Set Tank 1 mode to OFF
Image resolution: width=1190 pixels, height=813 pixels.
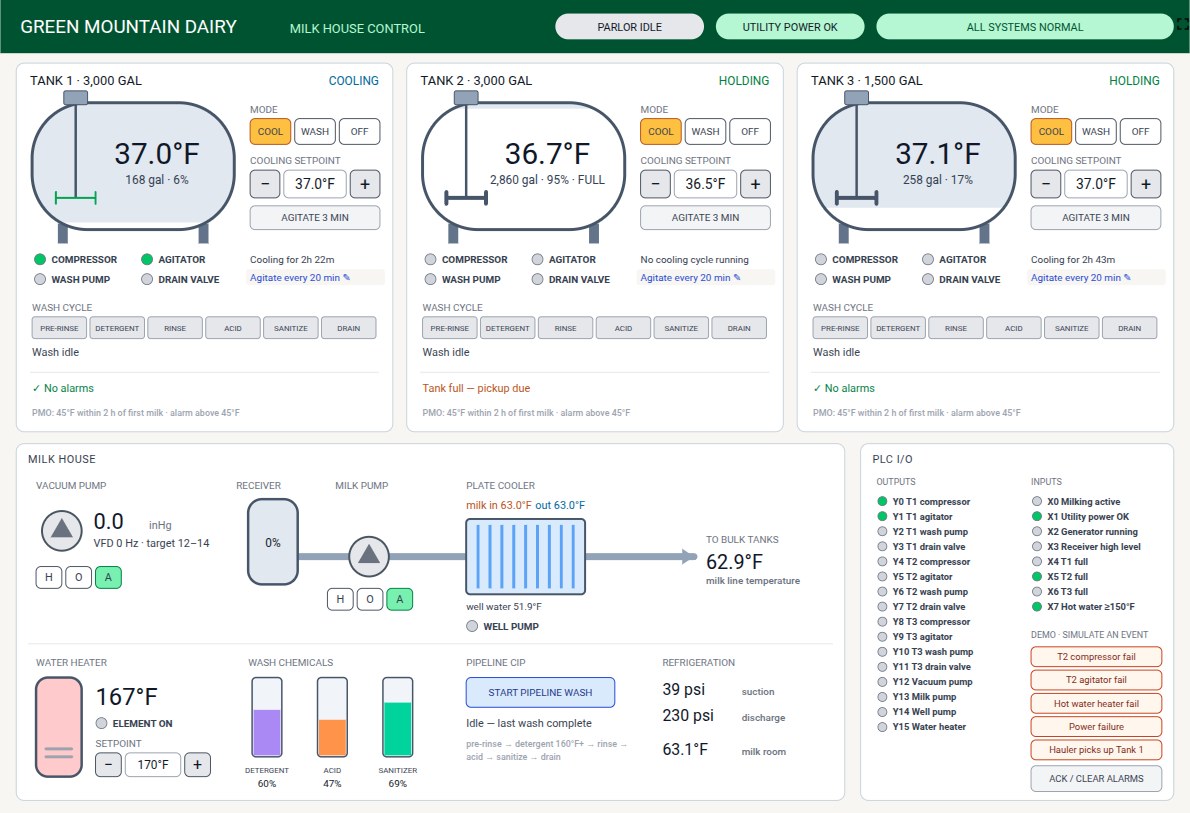tap(359, 131)
